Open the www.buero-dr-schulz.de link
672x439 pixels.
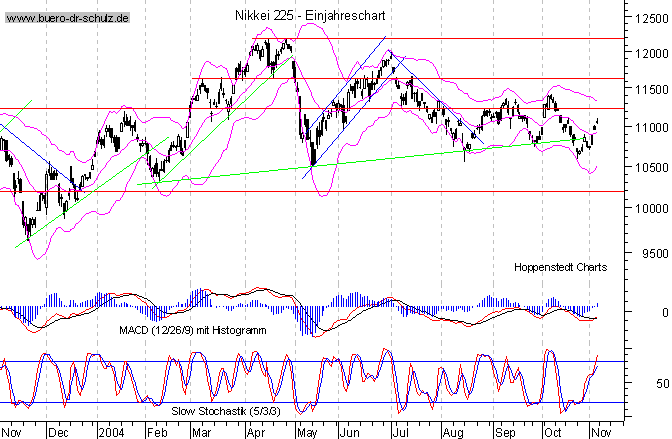(x=67, y=19)
